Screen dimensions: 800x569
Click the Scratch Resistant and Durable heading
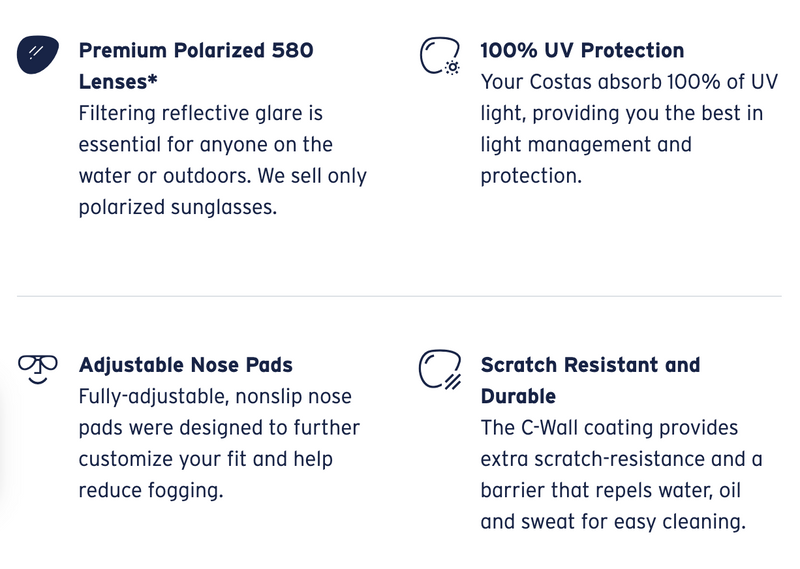point(590,380)
